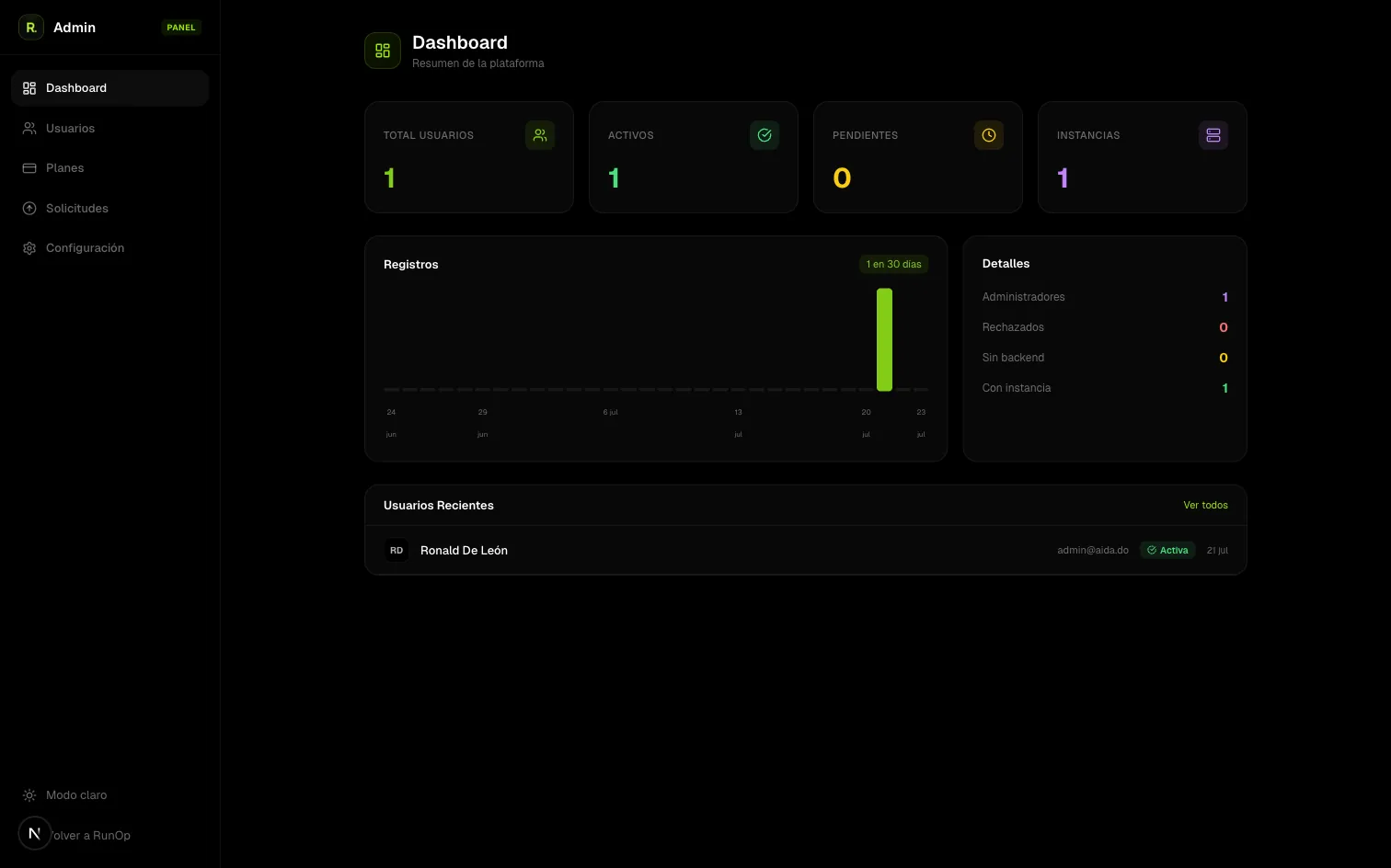Open the Planes menu item
The height and width of the screenshot is (868, 1391).
pos(110,168)
